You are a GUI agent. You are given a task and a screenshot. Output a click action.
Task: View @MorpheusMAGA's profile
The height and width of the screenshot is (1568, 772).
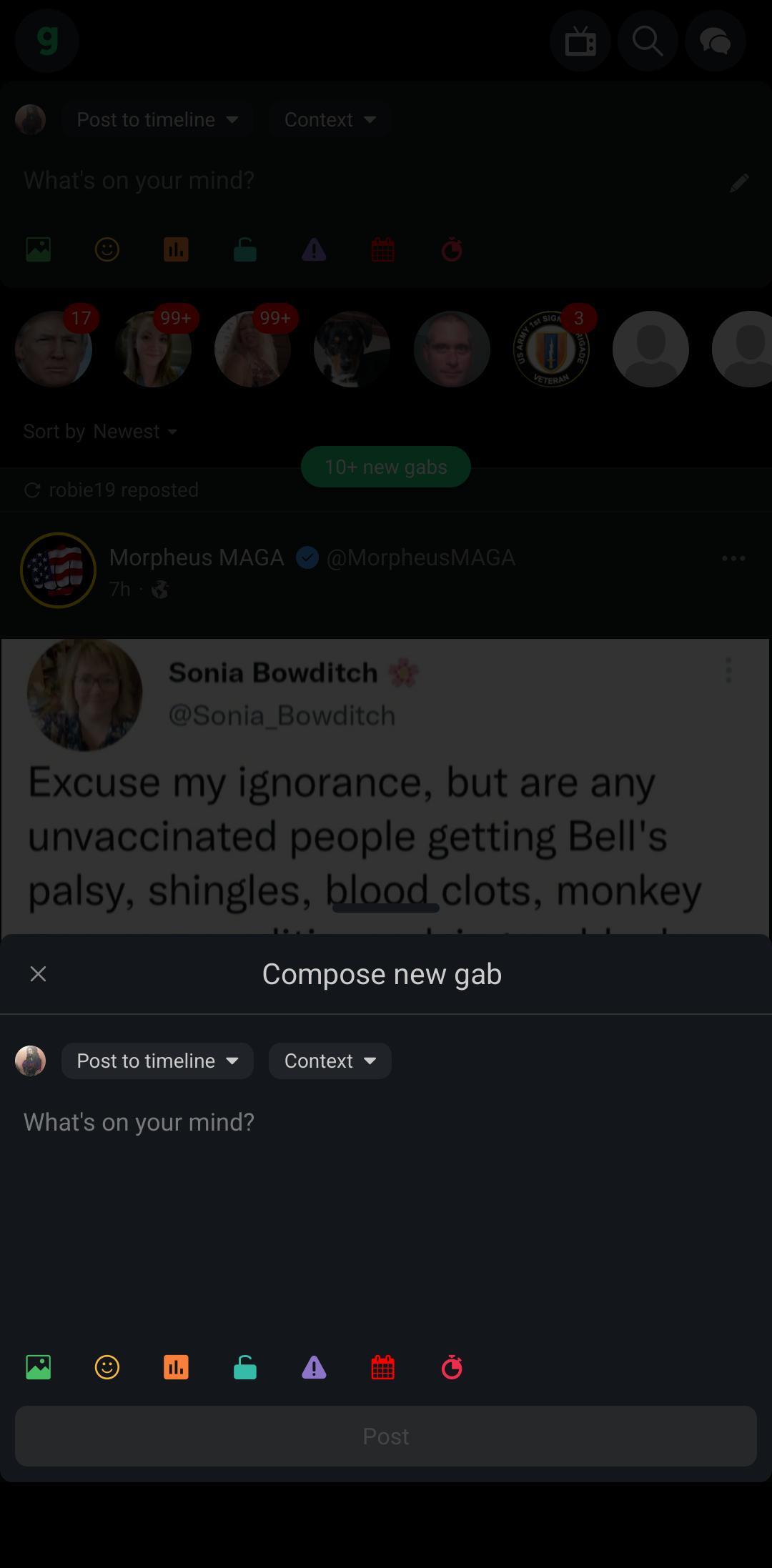(x=421, y=557)
